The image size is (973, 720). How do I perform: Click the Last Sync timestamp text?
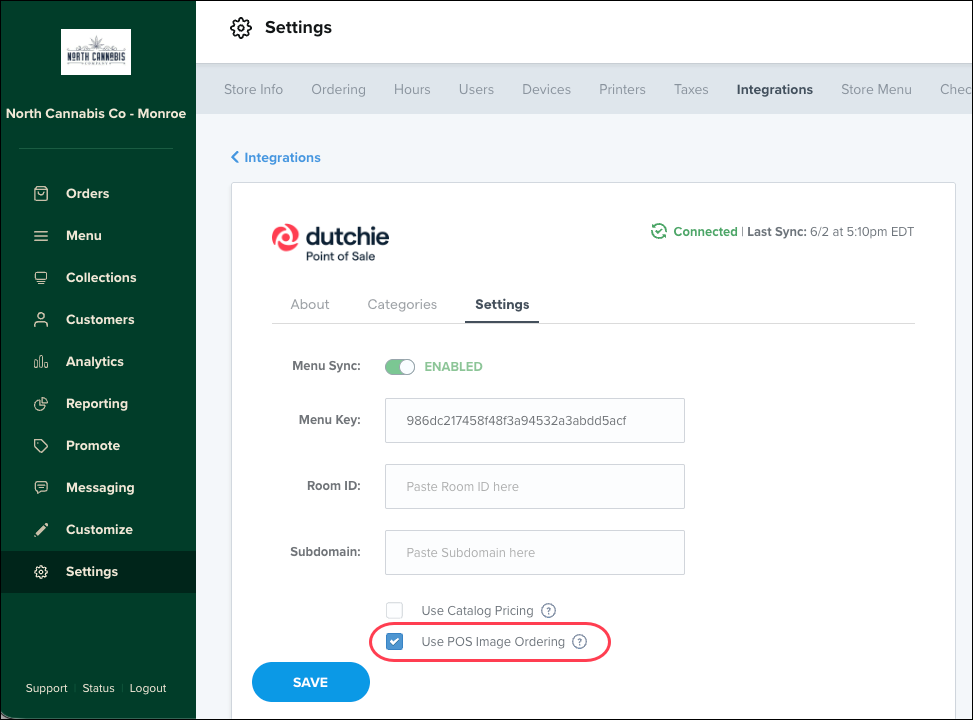[830, 232]
